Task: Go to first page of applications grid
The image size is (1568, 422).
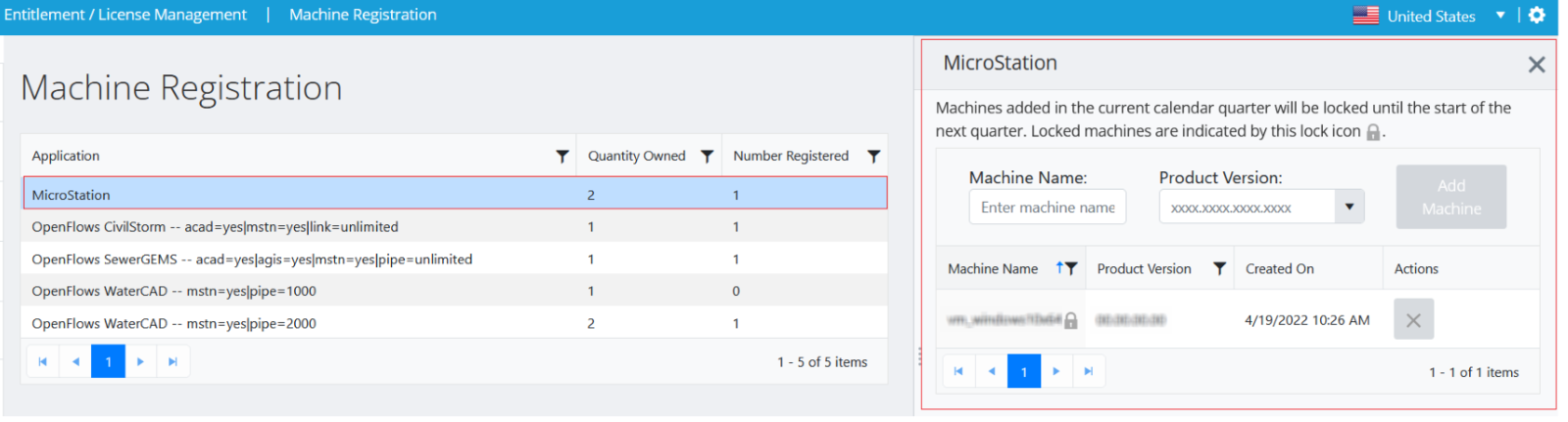Action: (x=42, y=362)
